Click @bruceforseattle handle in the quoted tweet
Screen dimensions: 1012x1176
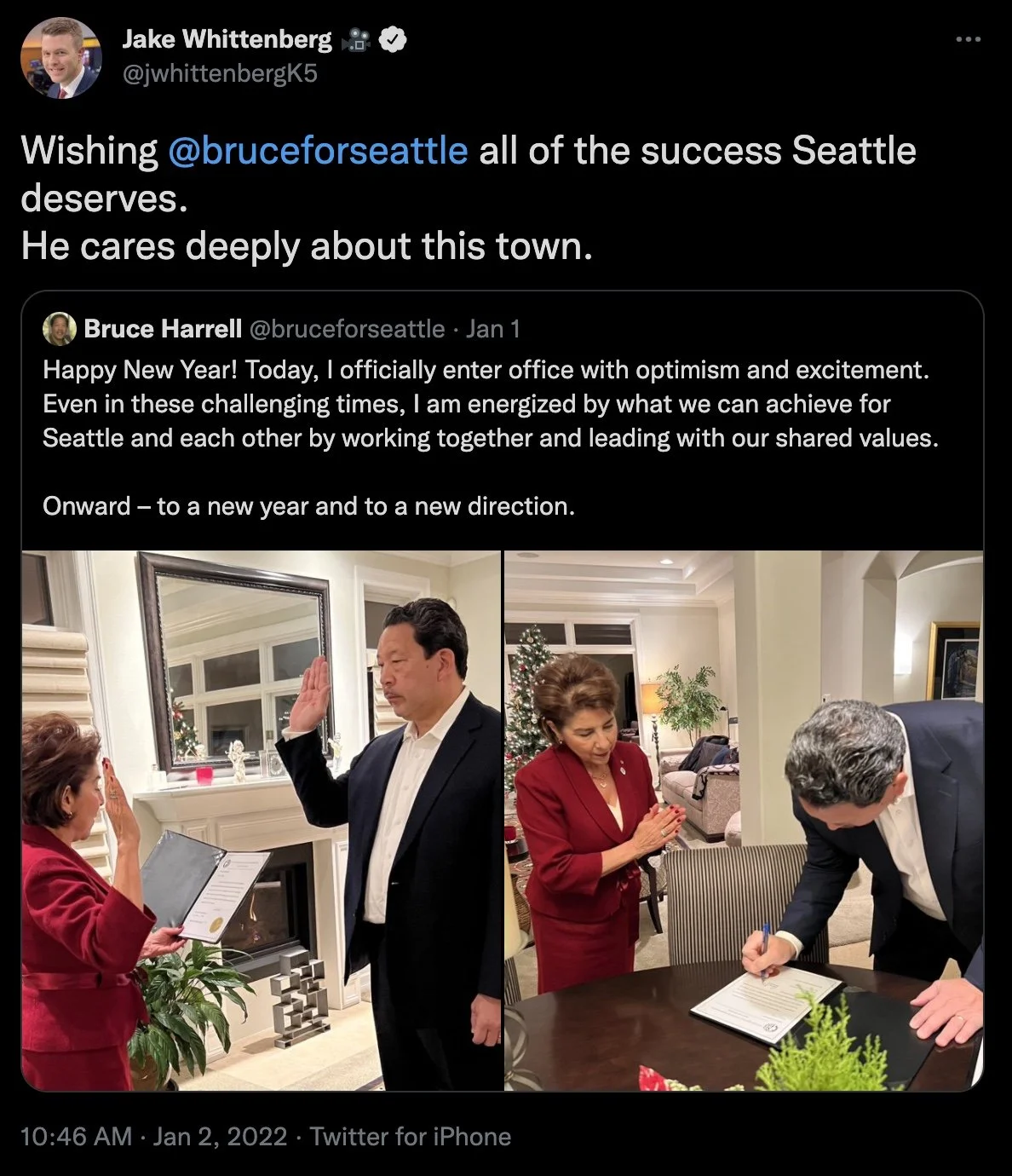pyautogui.click(x=347, y=329)
